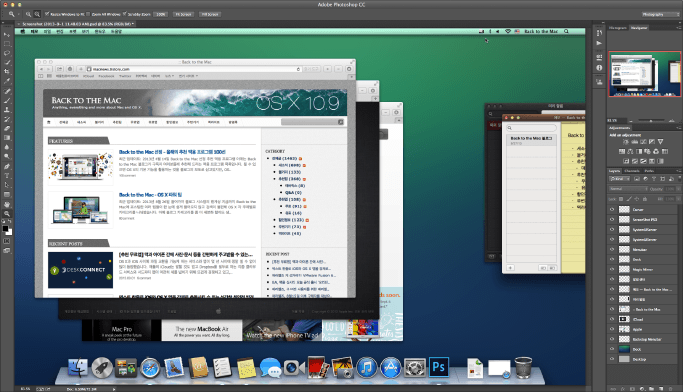Delete layer using the trash icon

(671, 388)
